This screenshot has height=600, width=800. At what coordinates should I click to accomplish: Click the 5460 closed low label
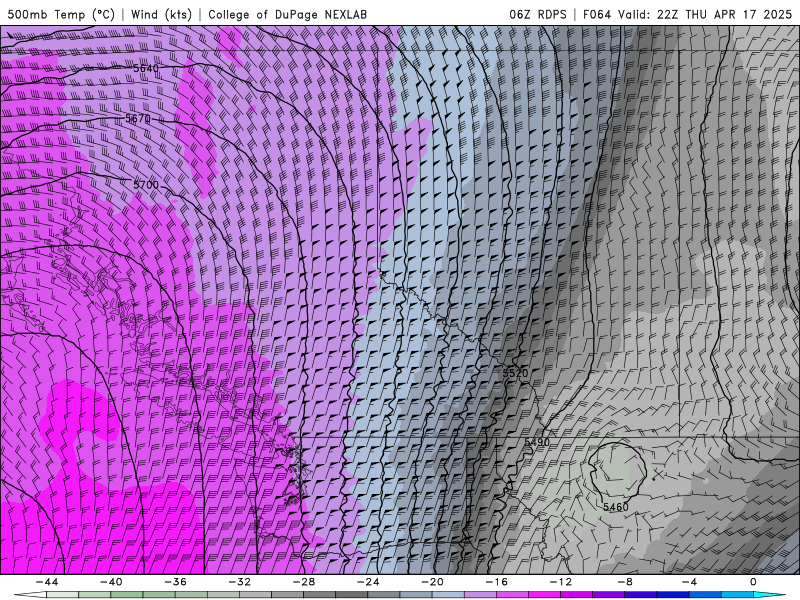click(x=616, y=507)
